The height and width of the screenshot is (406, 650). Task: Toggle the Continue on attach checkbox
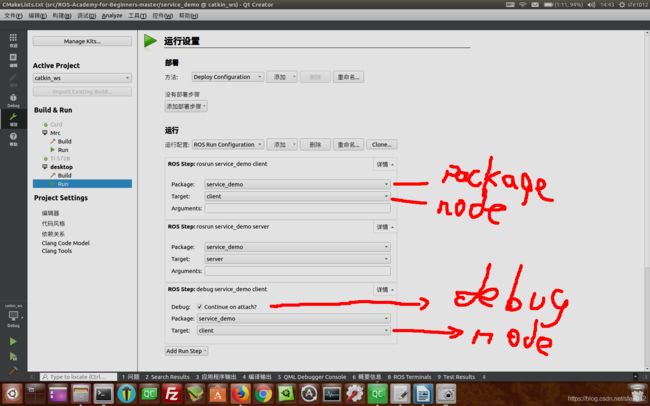pos(200,307)
